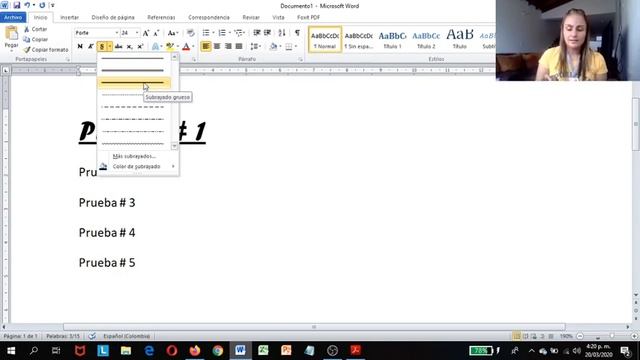The image size is (640, 360).
Task: Select align left
Action: [206, 47]
